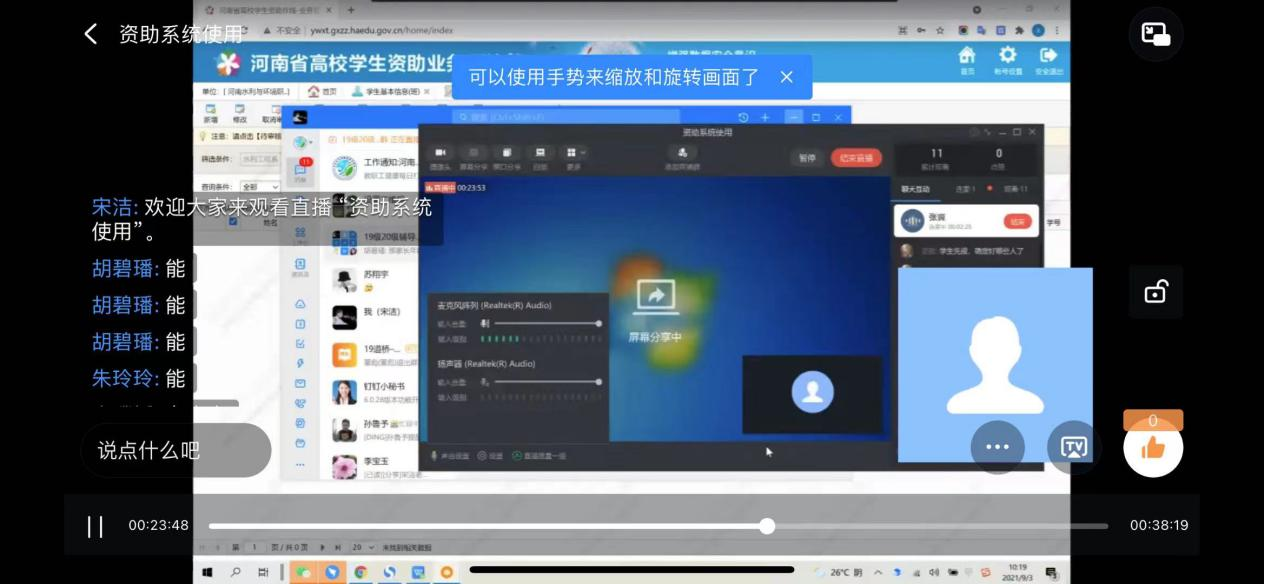Open picture-in-picture mode icon

(x=1156, y=34)
